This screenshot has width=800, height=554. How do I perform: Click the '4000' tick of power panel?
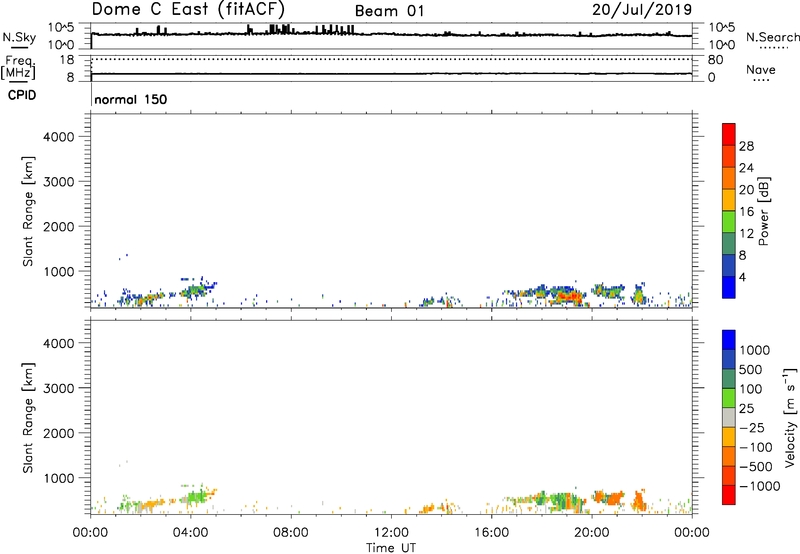click(59, 137)
